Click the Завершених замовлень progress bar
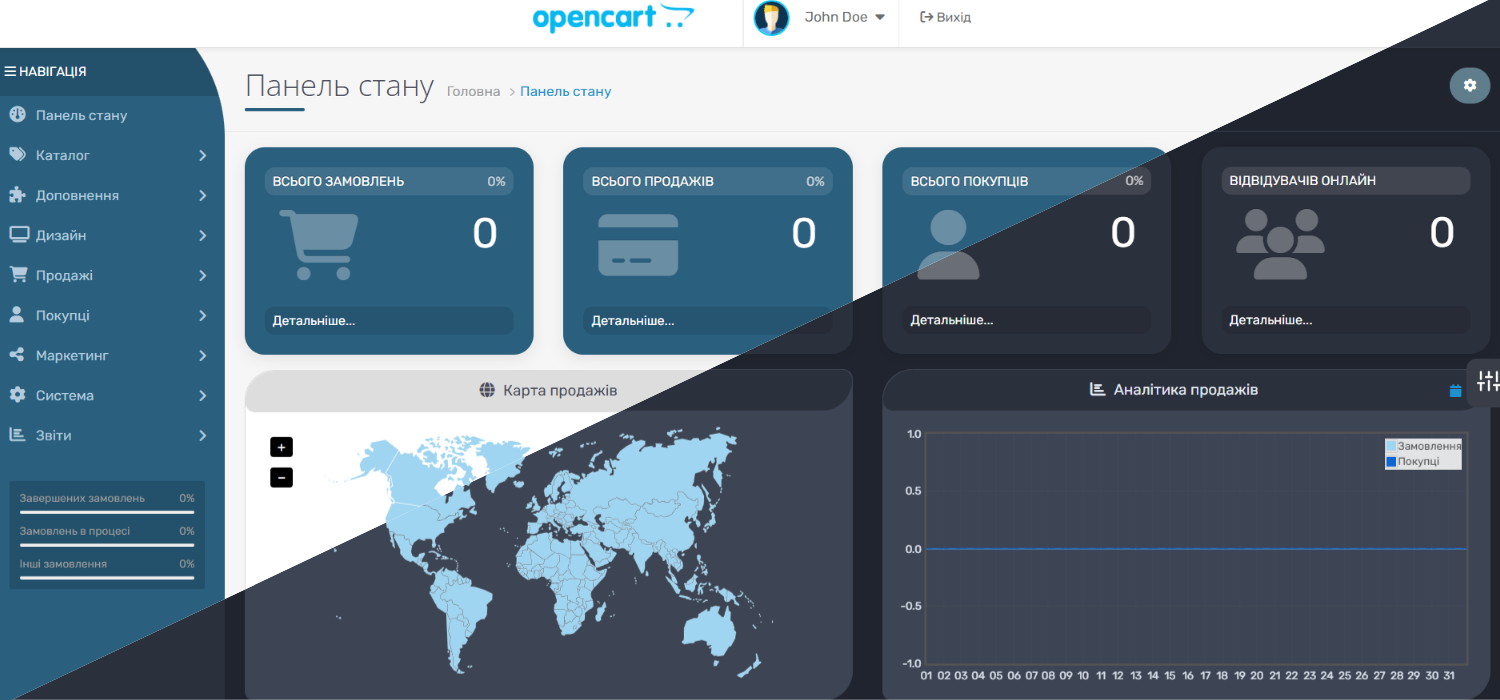1500x700 pixels. coord(107,512)
